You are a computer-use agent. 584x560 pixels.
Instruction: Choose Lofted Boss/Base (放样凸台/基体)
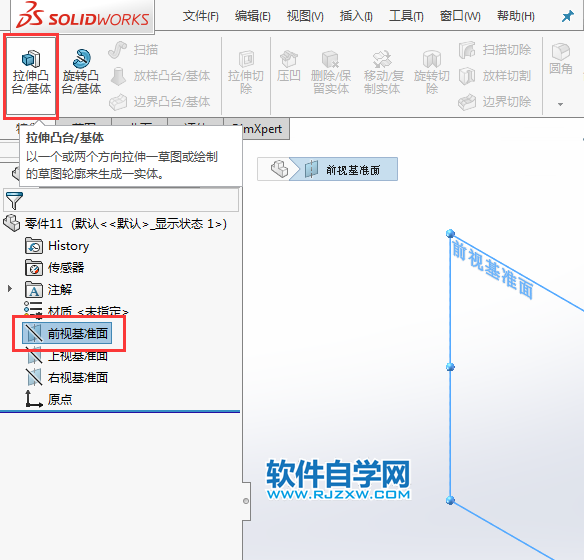click(x=161, y=76)
